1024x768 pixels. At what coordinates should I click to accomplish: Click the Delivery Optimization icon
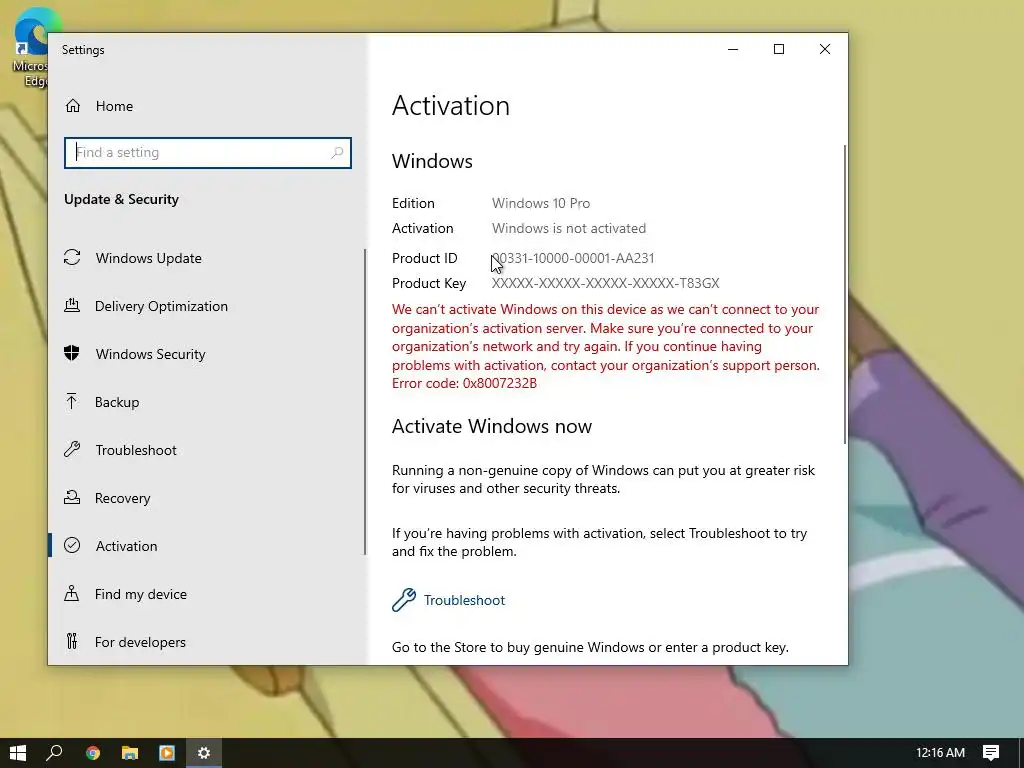click(72, 306)
